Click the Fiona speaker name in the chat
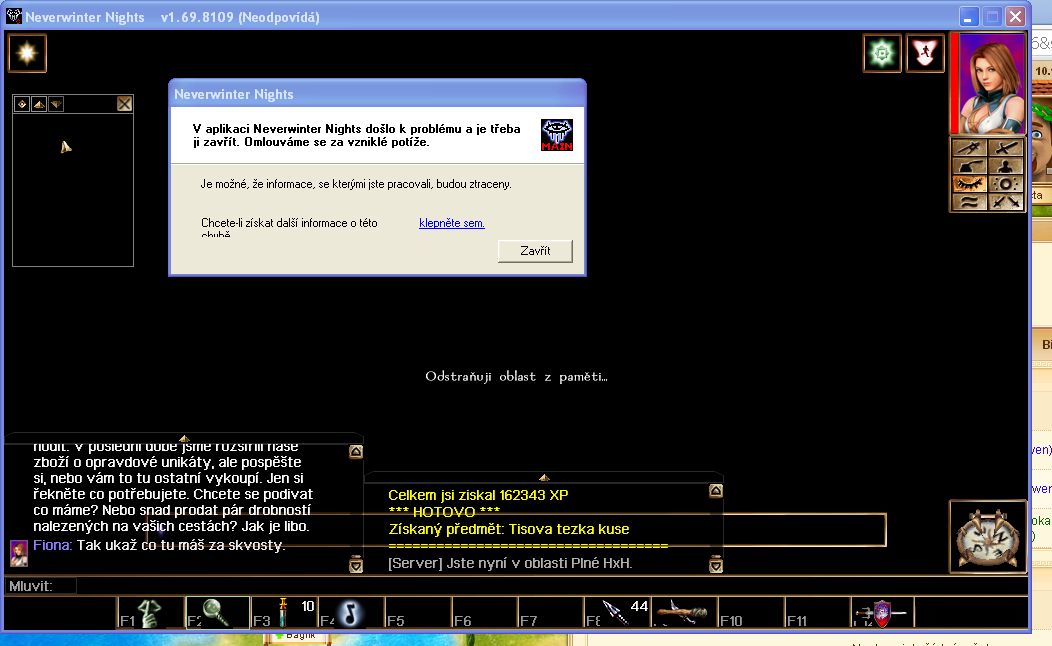This screenshot has width=1052, height=646. [51, 545]
